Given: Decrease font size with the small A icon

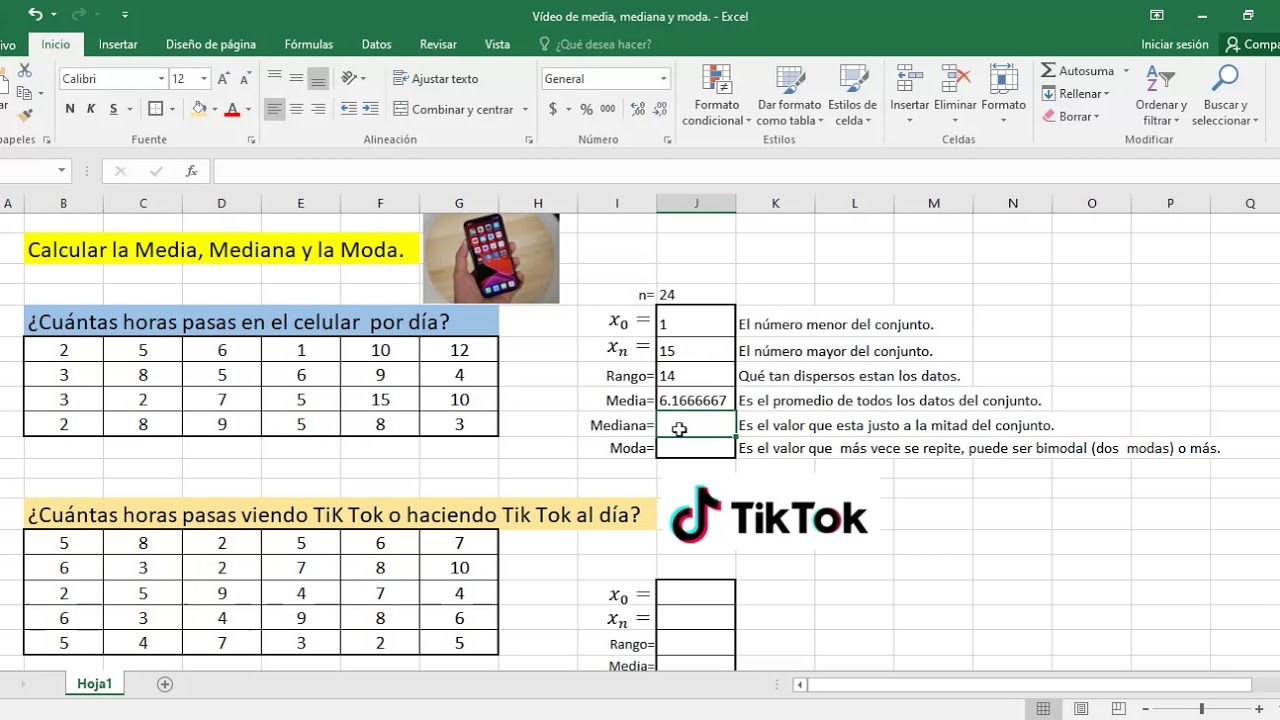Looking at the screenshot, I should (245, 79).
